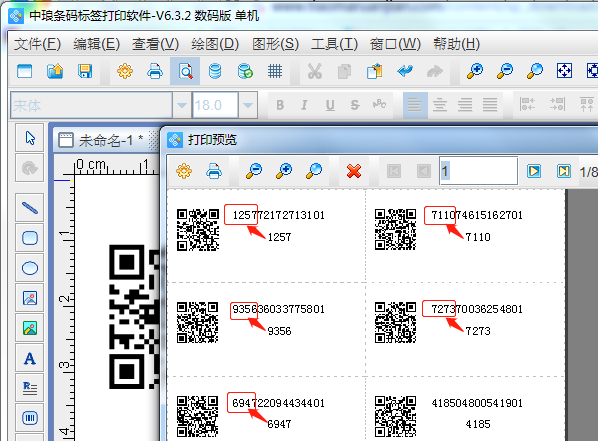598x441 pixels.
Task: Open print preview from main toolbar
Action: pyautogui.click(x=185, y=71)
